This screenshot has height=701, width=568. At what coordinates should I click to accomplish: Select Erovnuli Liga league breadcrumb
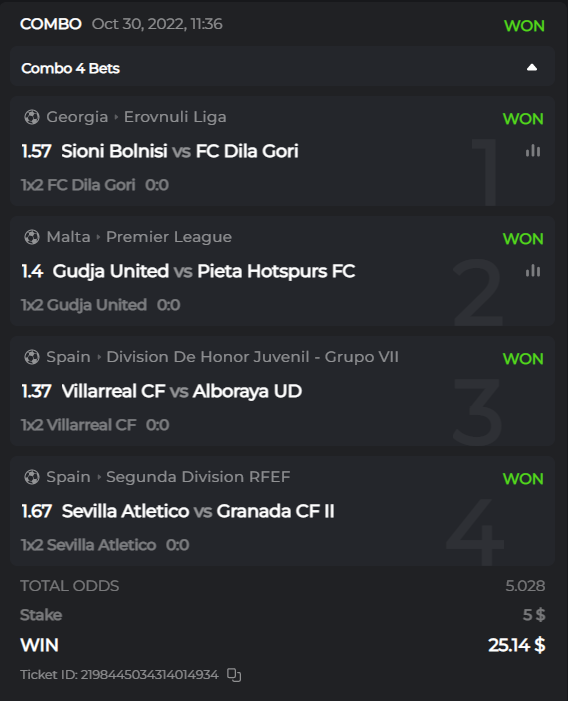pyautogui.click(x=175, y=117)
